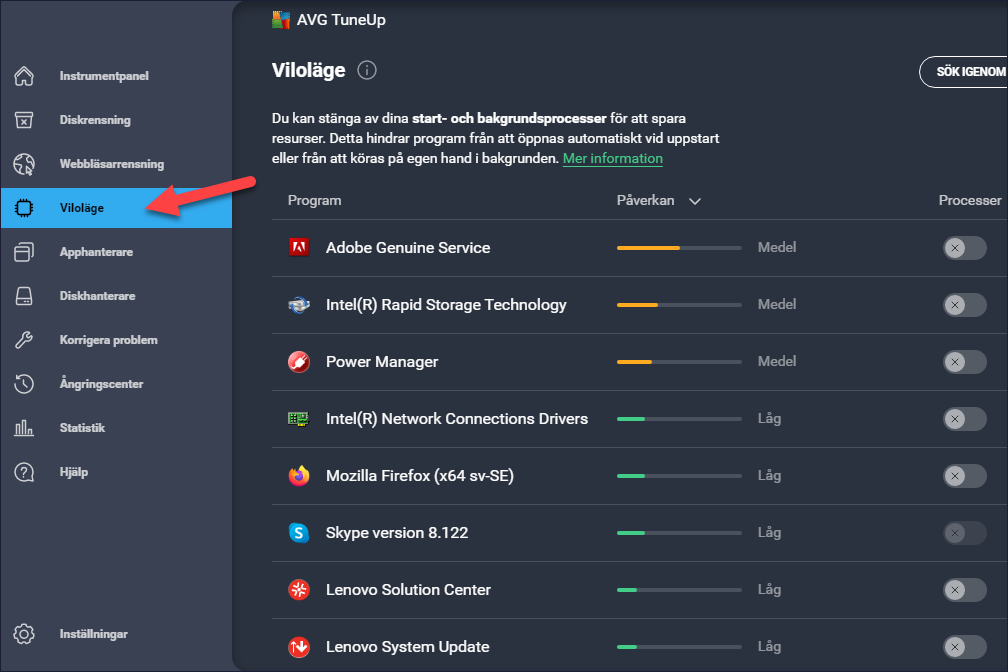The width and height of the screenshot is (1008, 672).
Task: Click the Intel Rapid Storage Technology icon
Action: (x=299, y=305)
